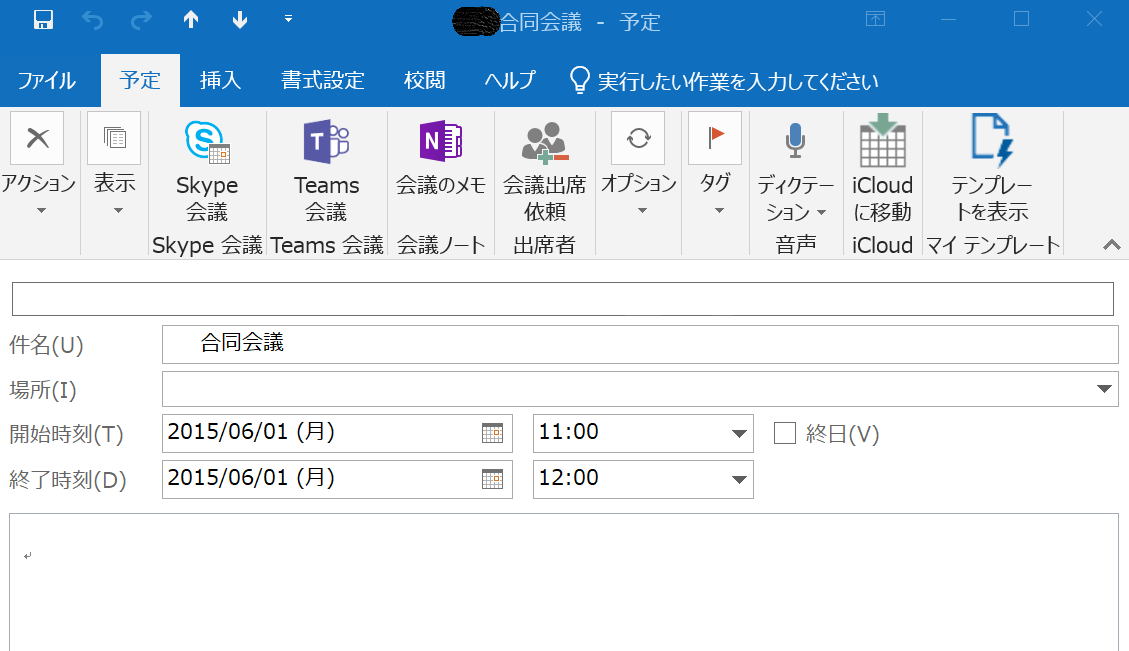Expand the 表示 dropdown arrow
The height and width of the screenshot is (651, 1129).
[x=118, y=210]
